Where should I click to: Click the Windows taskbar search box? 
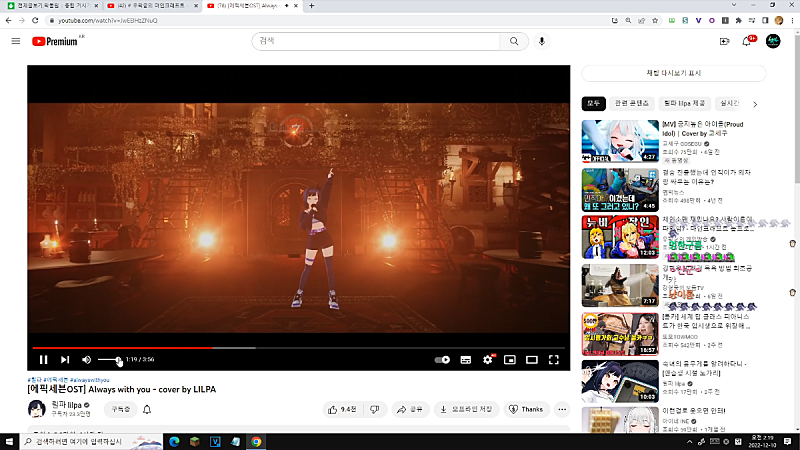(x=91, y=441)
